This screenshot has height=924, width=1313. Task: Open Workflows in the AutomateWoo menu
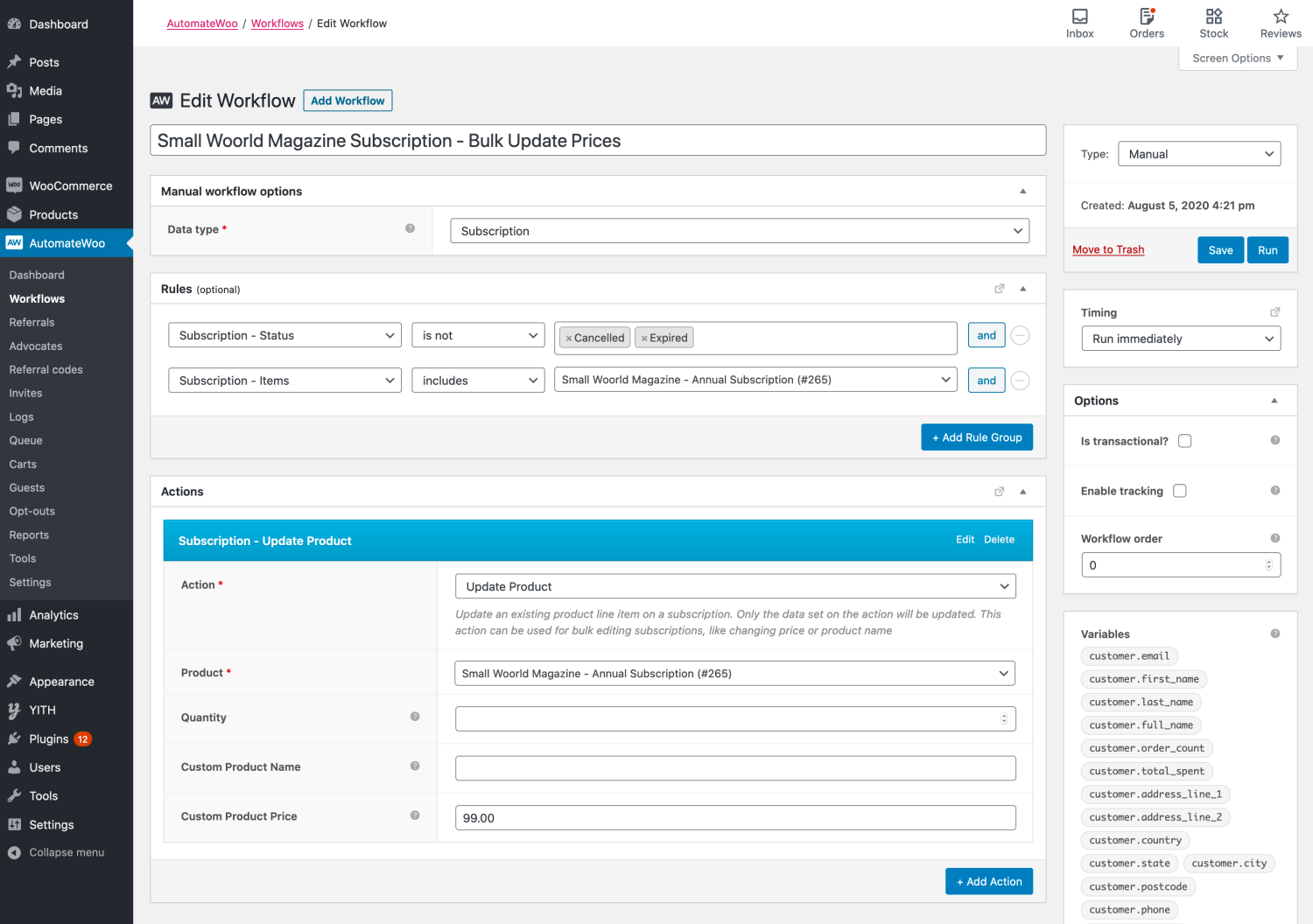(x=37, y=298)
